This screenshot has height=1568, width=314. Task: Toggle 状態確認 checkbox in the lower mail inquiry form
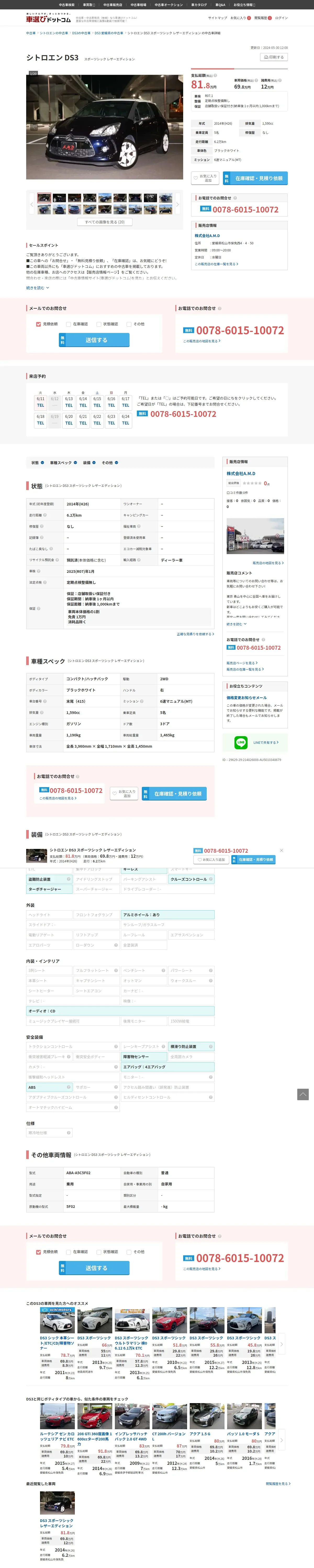click(99, 1252)
